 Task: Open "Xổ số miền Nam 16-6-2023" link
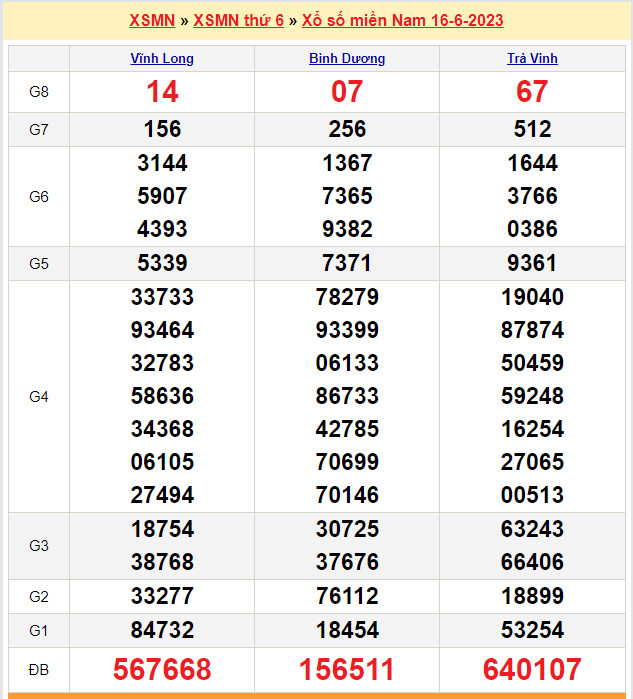click(402, 20)
